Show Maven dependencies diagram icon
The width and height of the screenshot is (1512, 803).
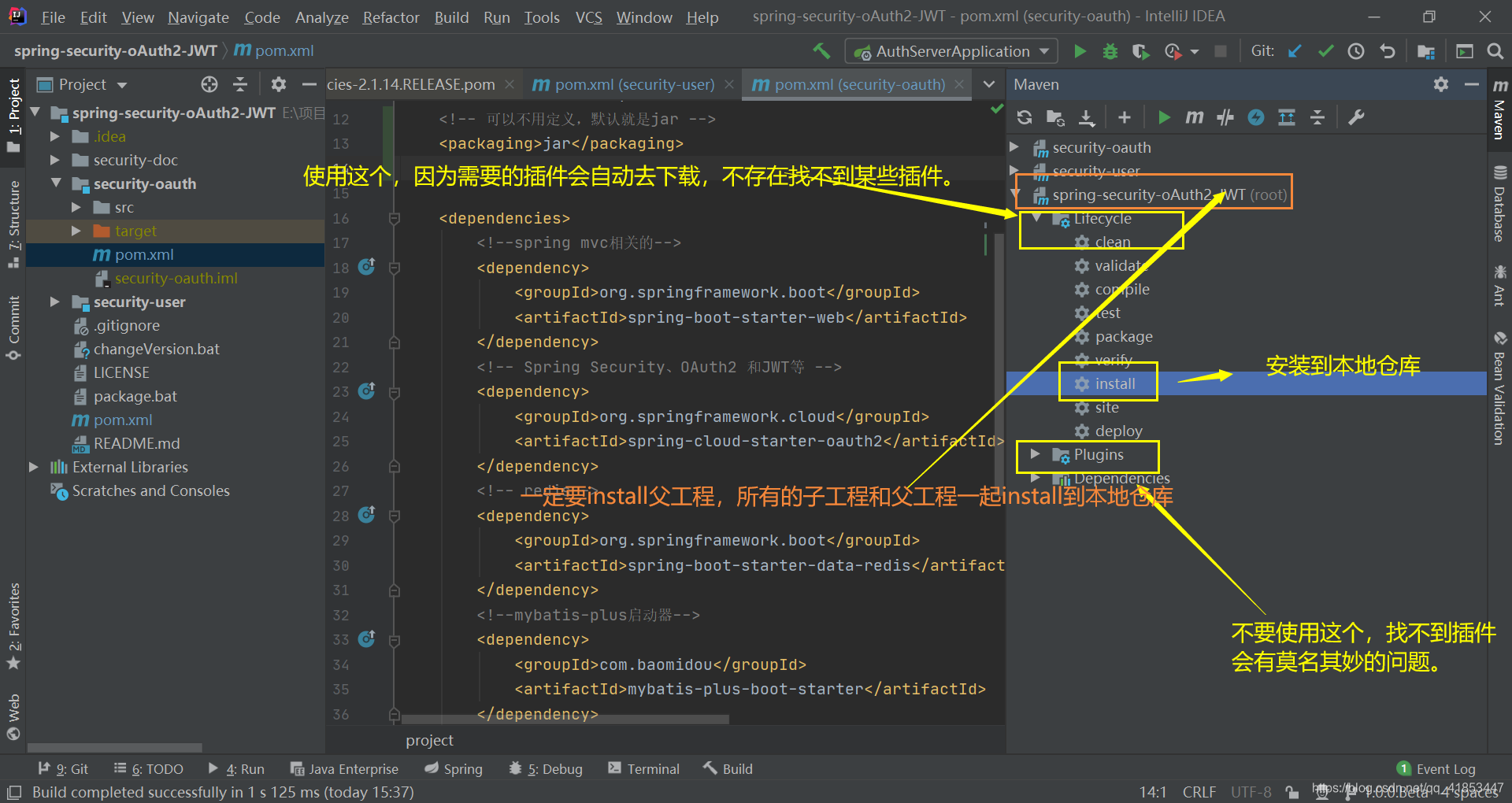coord(1287,117)
